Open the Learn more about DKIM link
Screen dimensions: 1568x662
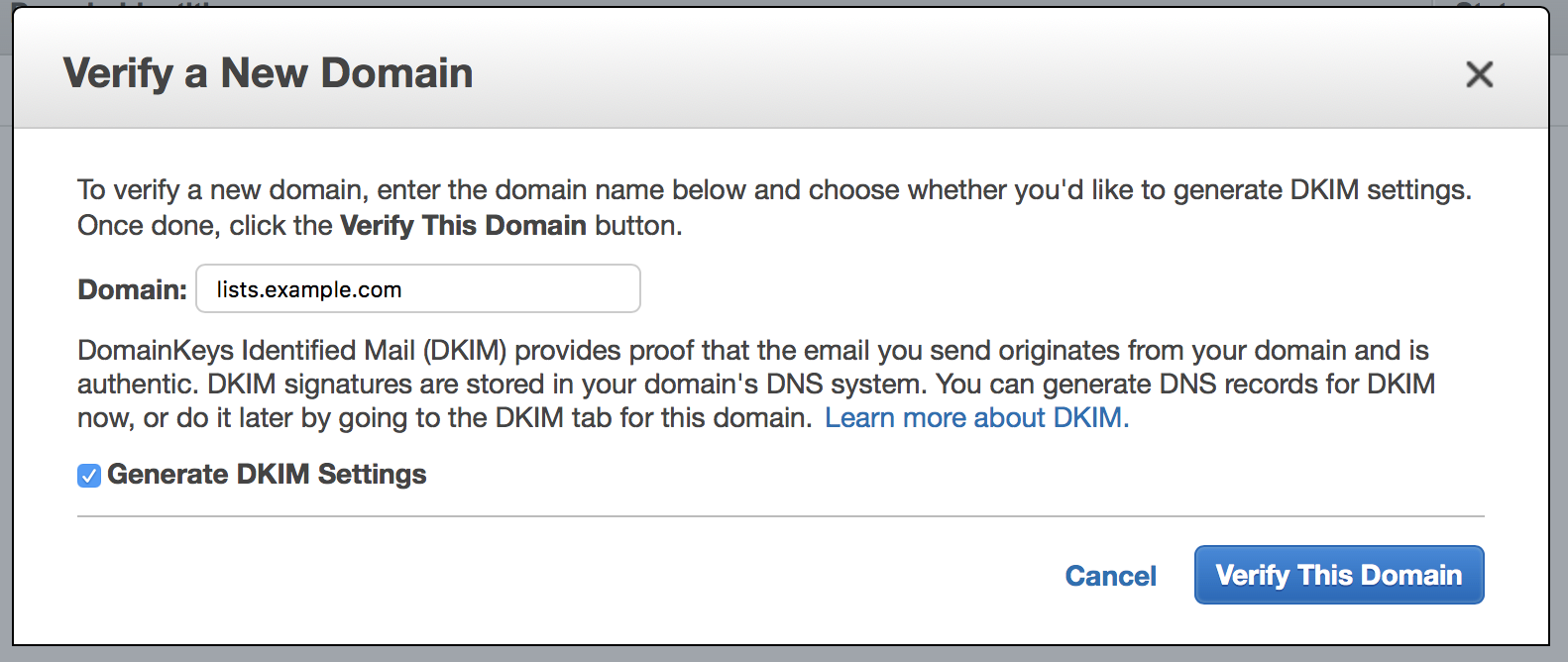coord(976,418)
